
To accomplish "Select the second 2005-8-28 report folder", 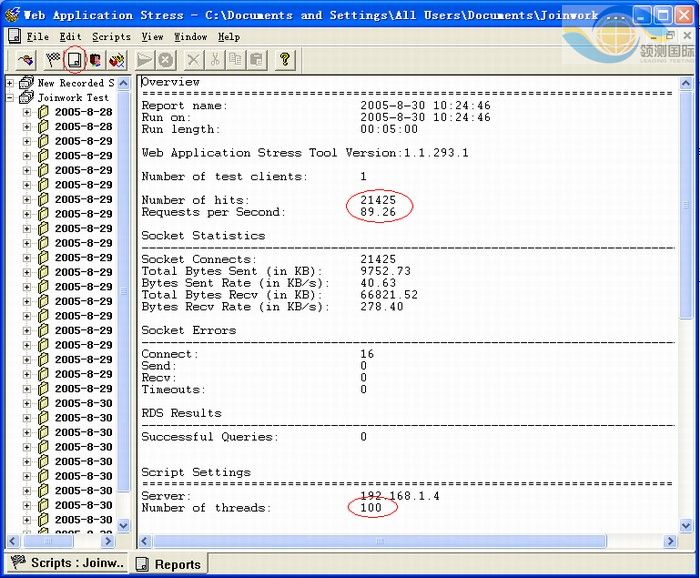I will click(83, 127).
